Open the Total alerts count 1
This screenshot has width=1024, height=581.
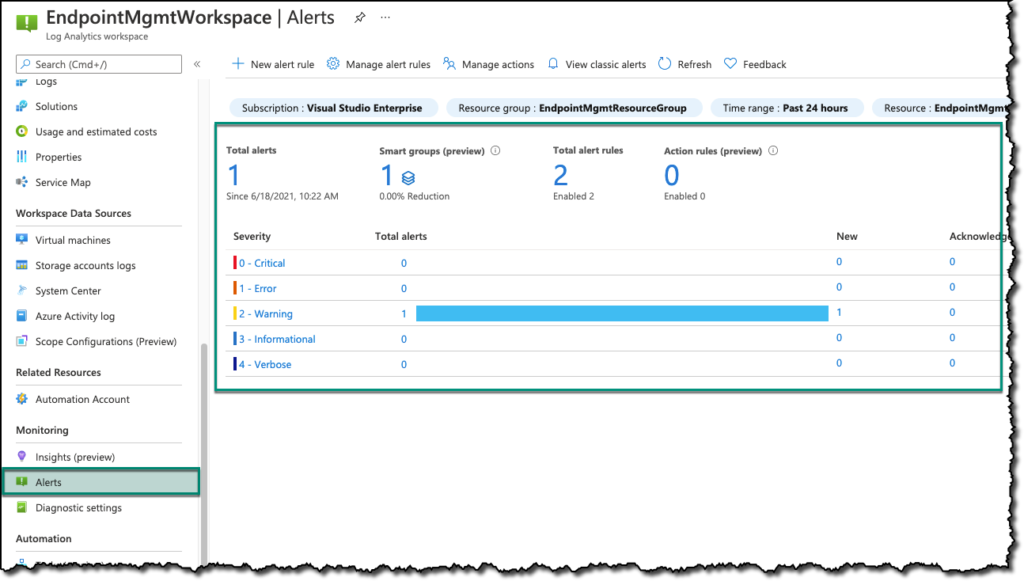[x=234, y=176]
